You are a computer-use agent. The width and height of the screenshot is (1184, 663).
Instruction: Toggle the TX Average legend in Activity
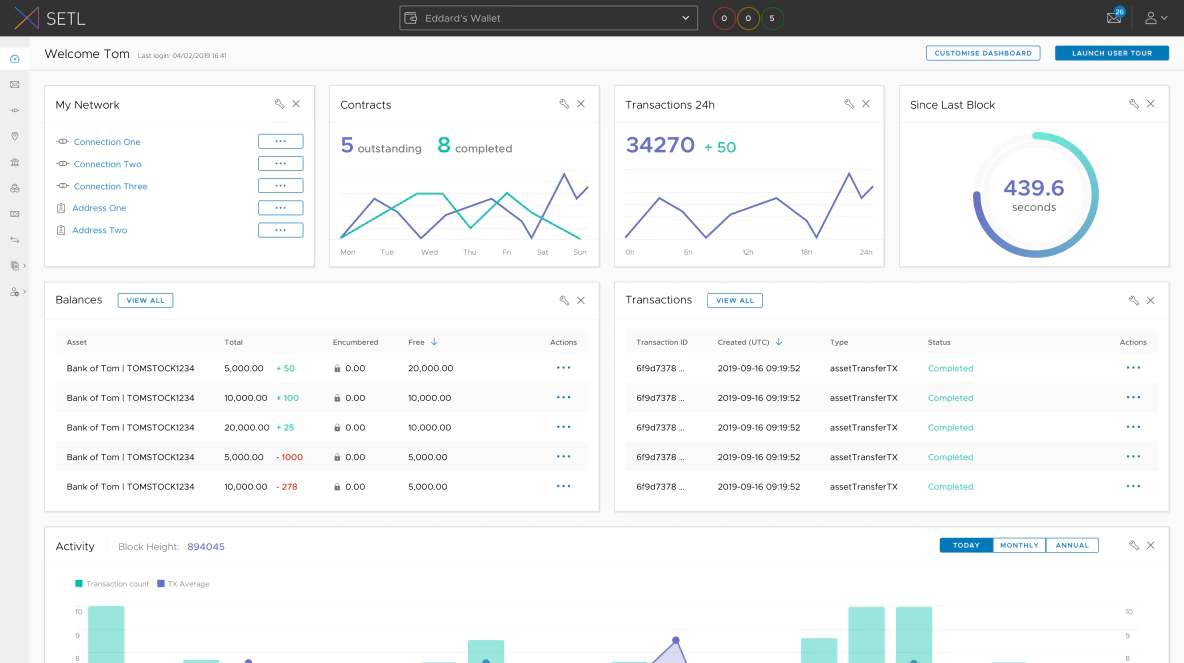pos(183,582)
